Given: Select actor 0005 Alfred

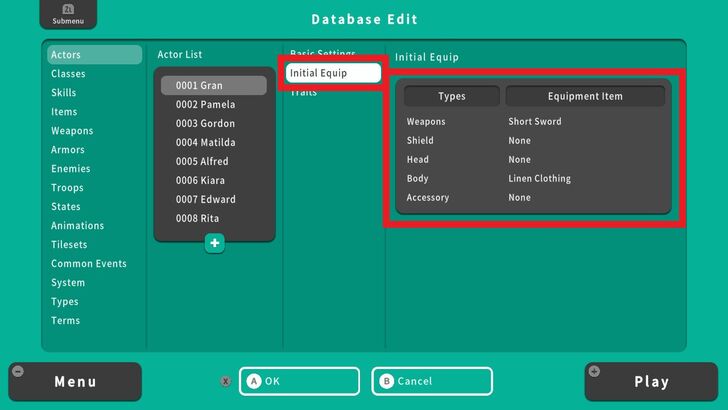Looking at the screenshot, I should click(201, 162).
